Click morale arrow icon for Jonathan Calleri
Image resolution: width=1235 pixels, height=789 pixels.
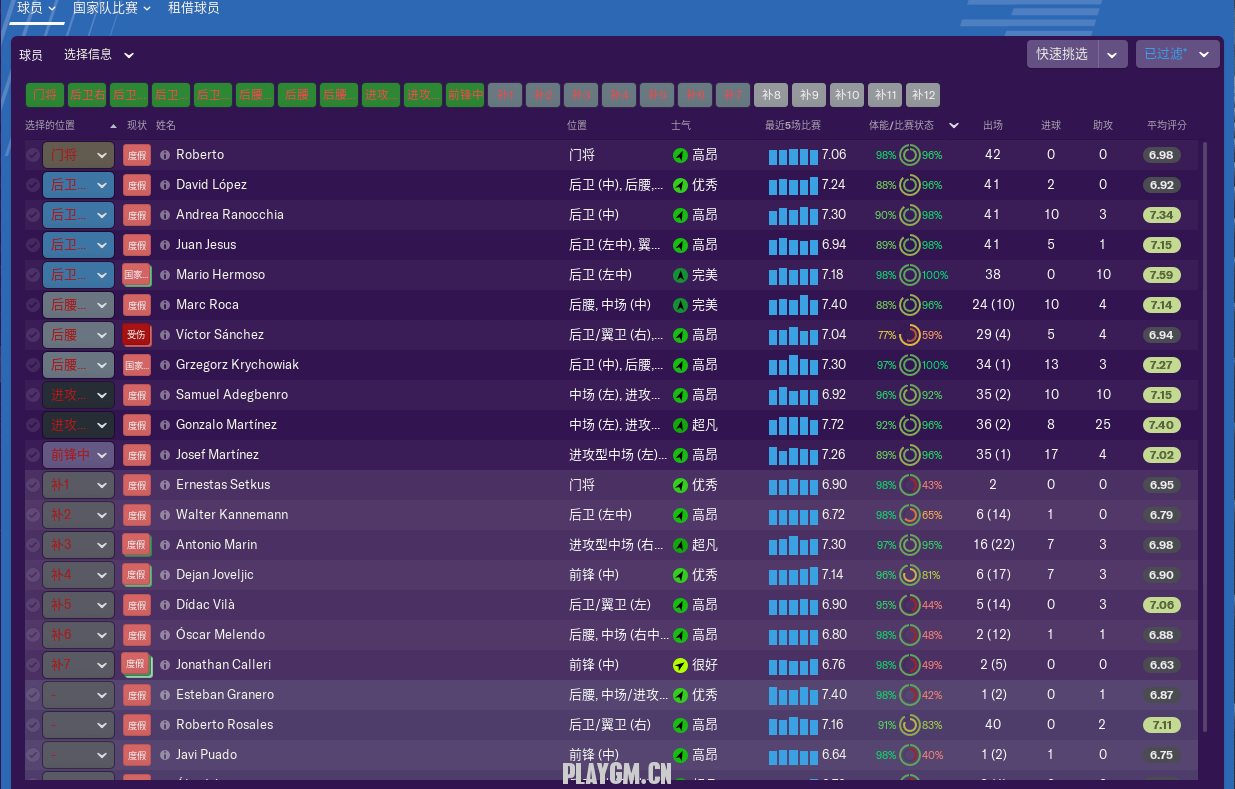[x=680, y=665]
